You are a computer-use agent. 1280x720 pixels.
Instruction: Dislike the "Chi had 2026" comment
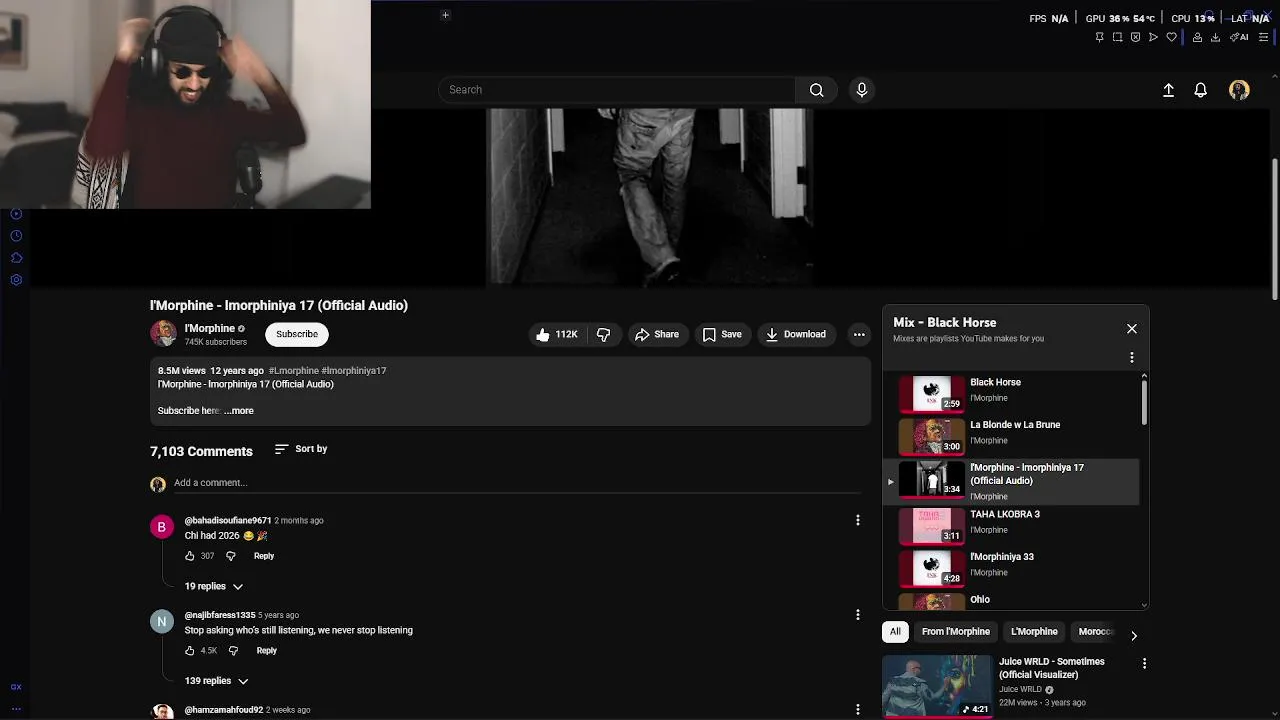click(231, 556)
